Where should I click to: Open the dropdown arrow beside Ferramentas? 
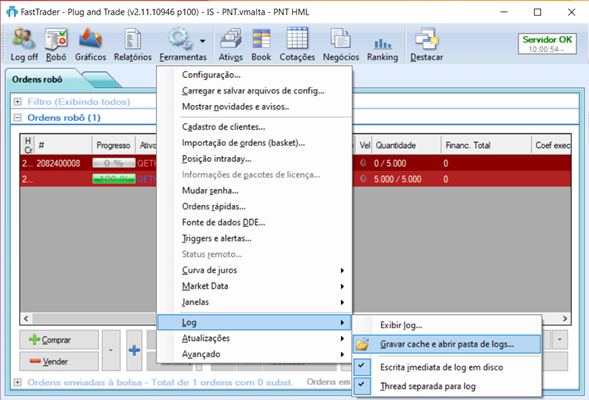coord(202,41)
